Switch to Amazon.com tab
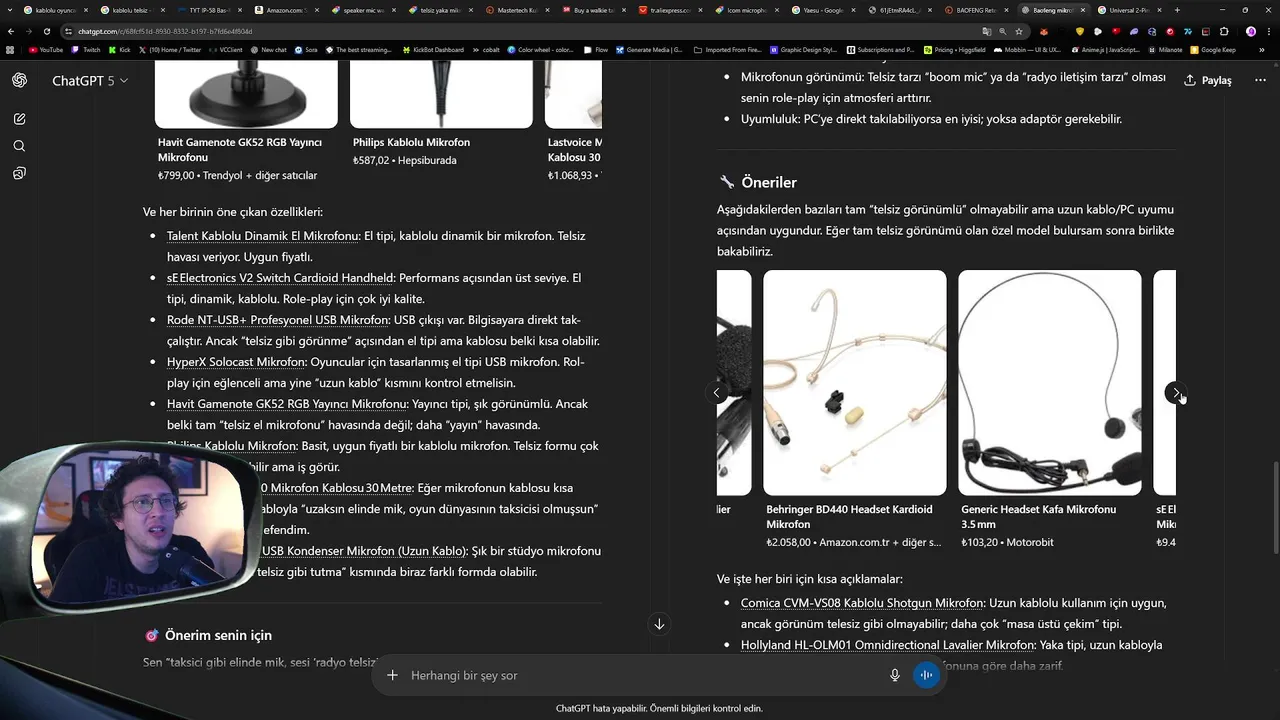The image size is (1280, 720). (x=284, y=10)
